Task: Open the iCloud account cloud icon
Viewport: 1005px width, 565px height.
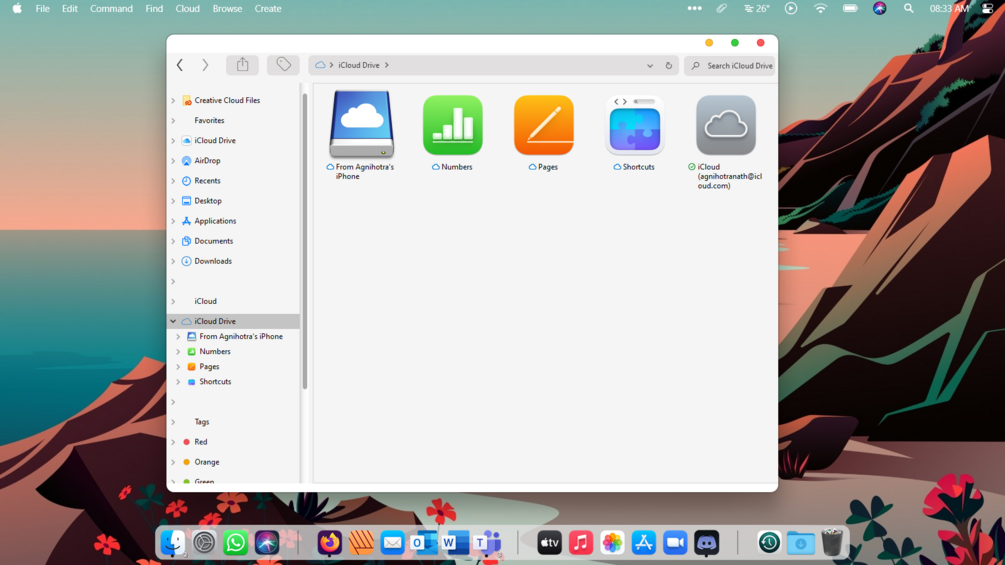Action: tap(726, 125)
